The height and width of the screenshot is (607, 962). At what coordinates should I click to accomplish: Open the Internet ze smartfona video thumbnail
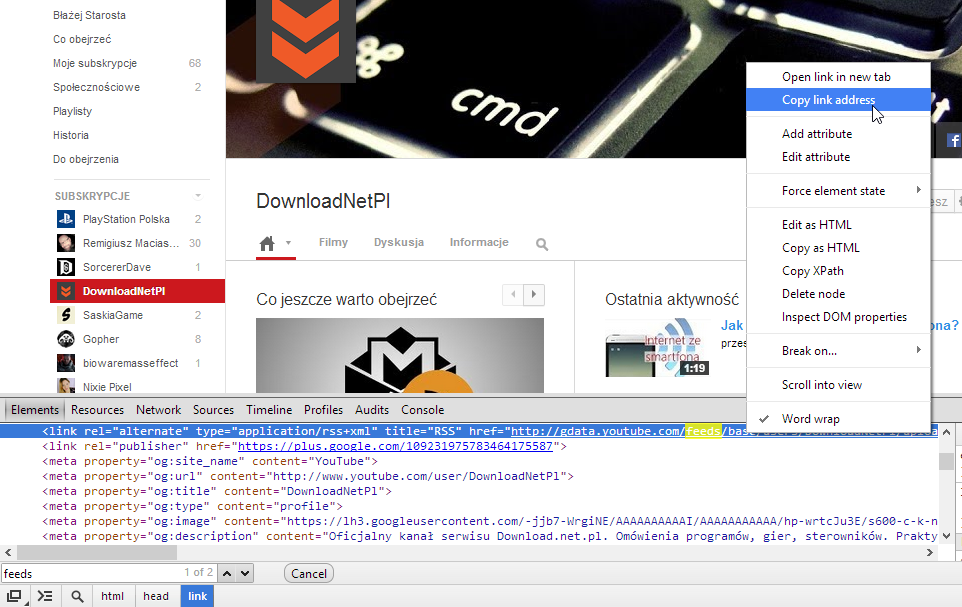[x=657, y=347]
